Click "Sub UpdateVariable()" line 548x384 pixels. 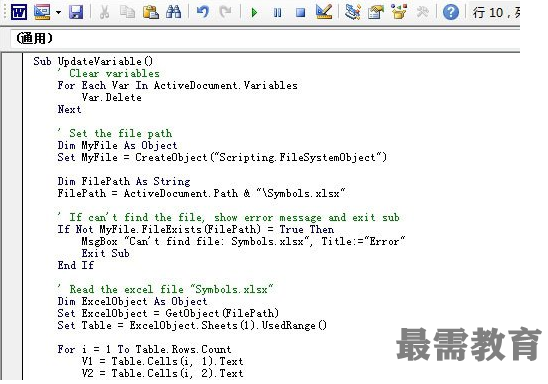[x=93, y=61]
